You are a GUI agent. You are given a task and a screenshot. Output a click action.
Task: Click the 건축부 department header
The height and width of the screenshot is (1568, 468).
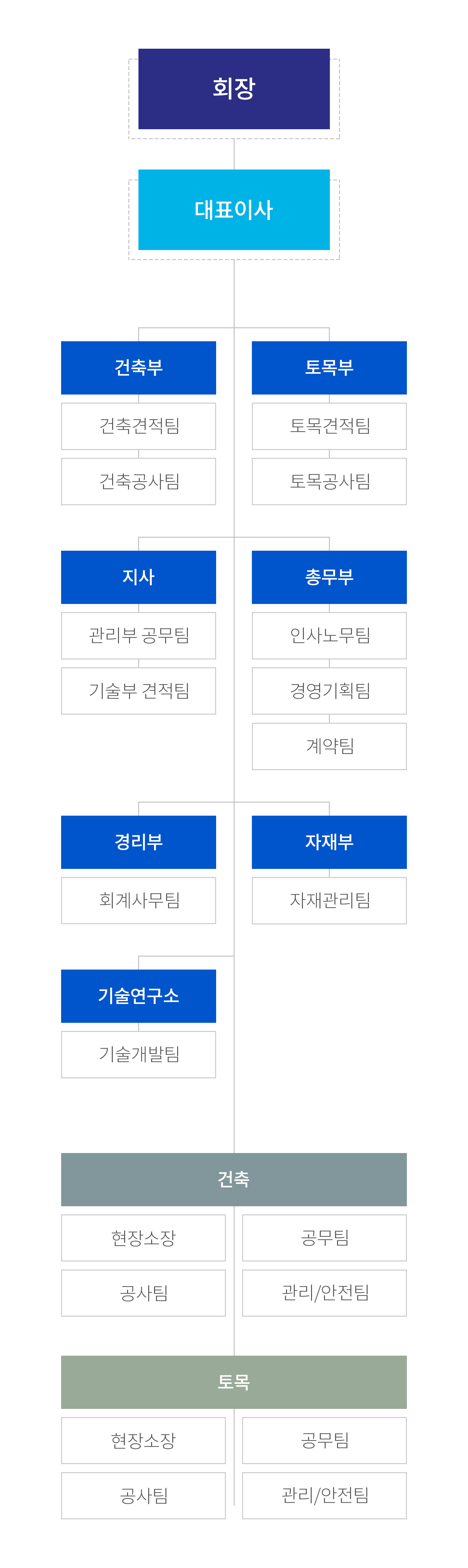tap(138, 368)
